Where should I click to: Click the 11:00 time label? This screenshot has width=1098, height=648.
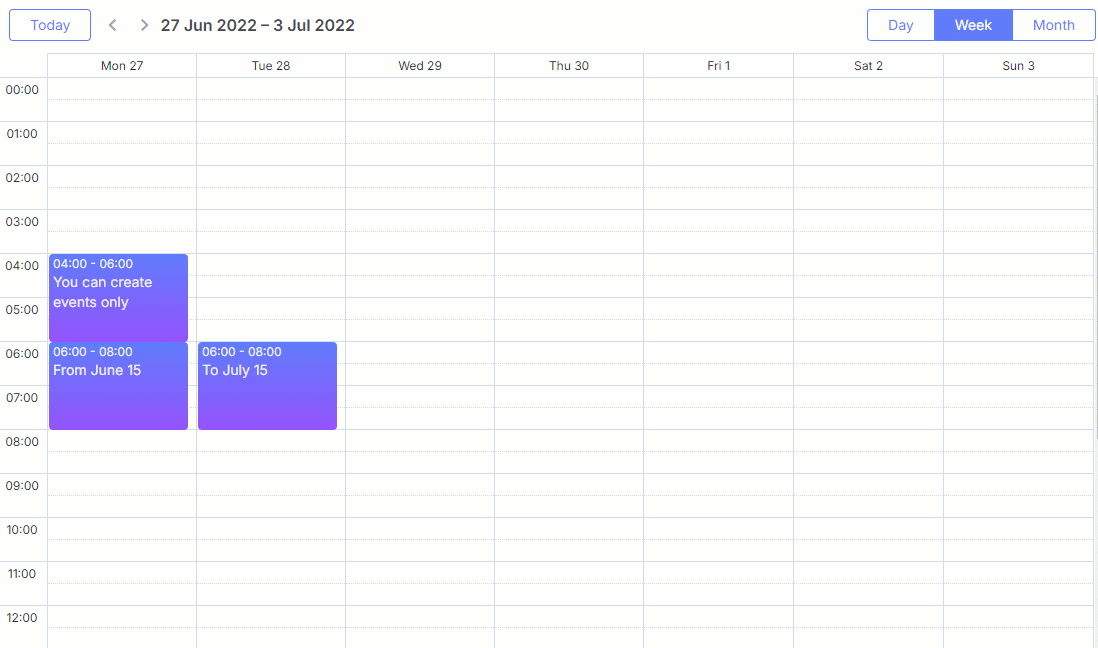tap(22, 574)
